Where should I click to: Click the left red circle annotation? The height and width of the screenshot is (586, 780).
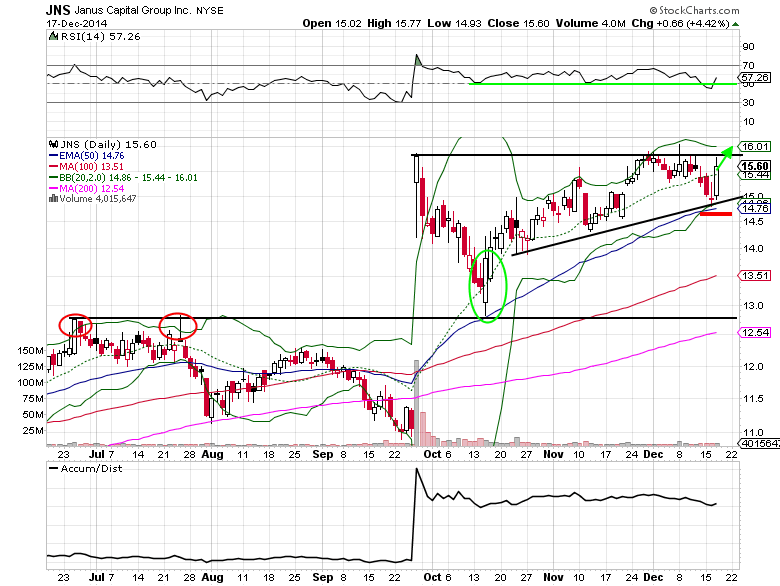75,324
